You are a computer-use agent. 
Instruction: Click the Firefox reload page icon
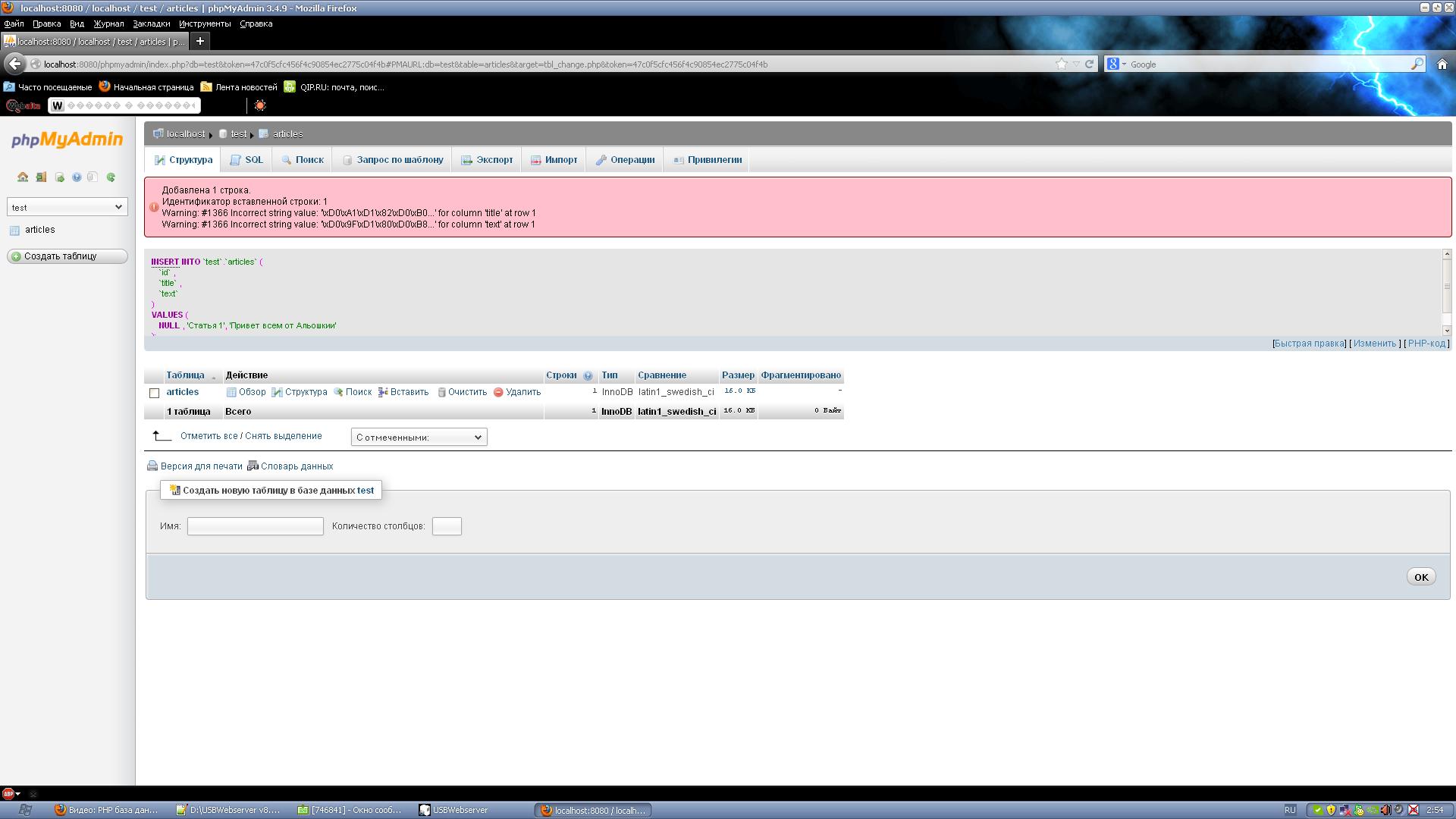[1090, 64]
